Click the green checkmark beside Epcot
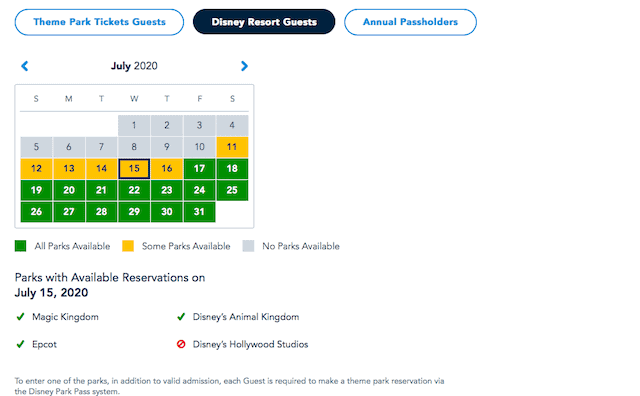The width and height of the screenshot is (640, 396). pyautogui.click(x=20, y=344)
